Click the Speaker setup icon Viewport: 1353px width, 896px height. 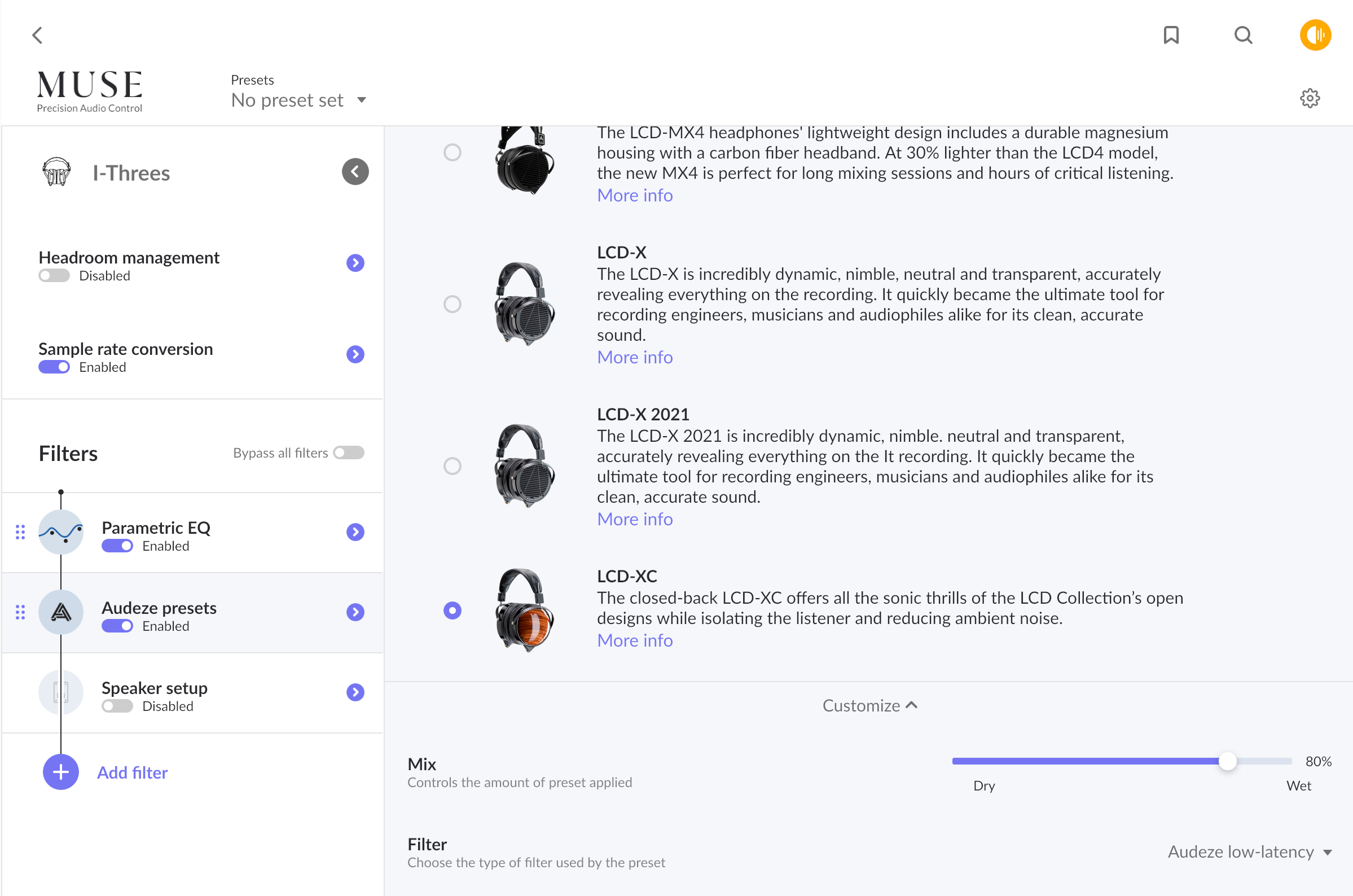(60, 692)
